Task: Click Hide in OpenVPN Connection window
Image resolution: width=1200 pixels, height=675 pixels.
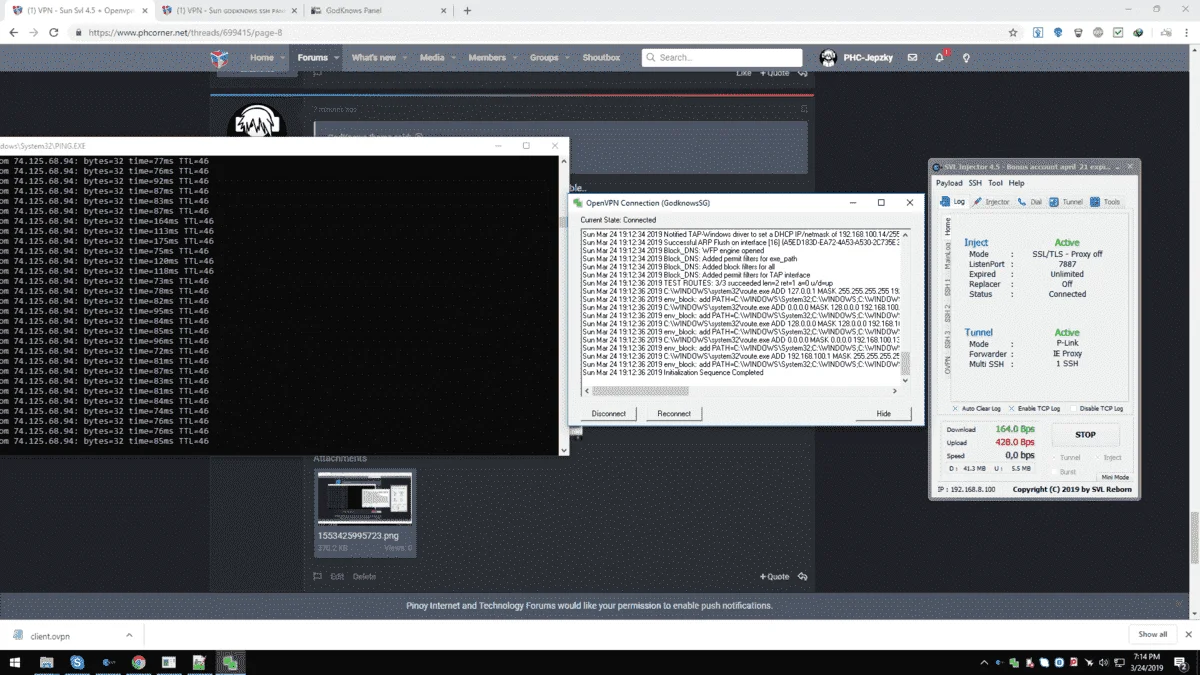Action: tap(883, 413)
